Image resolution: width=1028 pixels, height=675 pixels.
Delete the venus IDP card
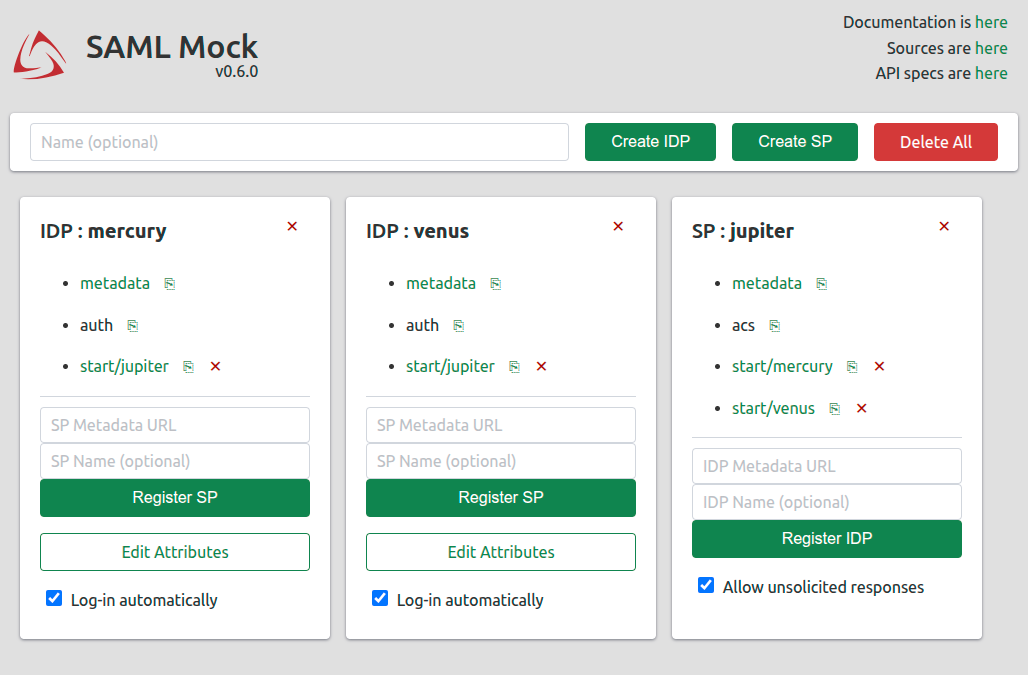(618, 227)
